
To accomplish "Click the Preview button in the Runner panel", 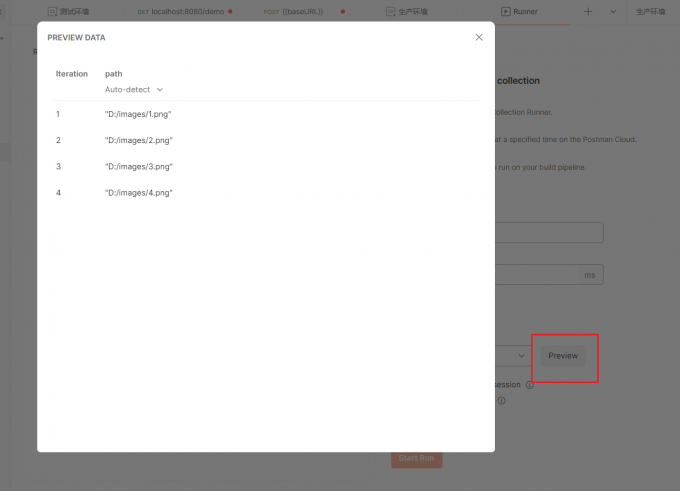I will point(563,356).
